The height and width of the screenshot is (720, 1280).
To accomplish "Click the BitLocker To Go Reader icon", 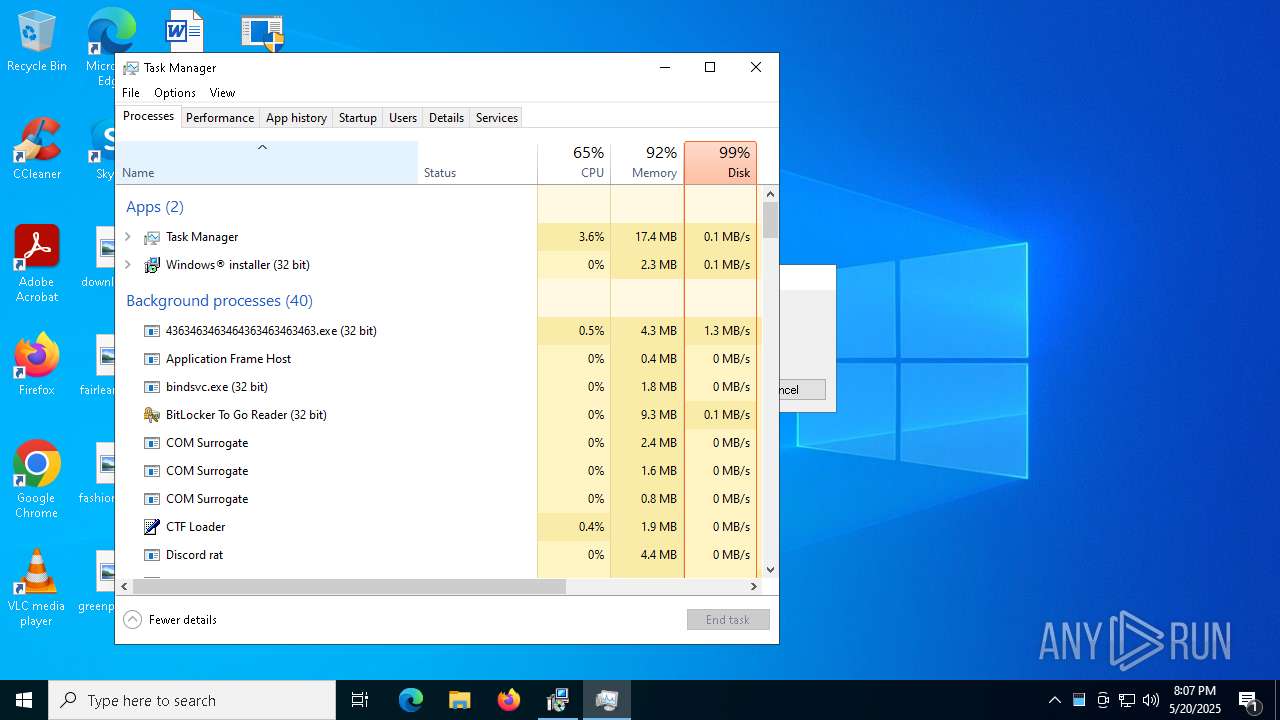I will click(x=152, y=415).
